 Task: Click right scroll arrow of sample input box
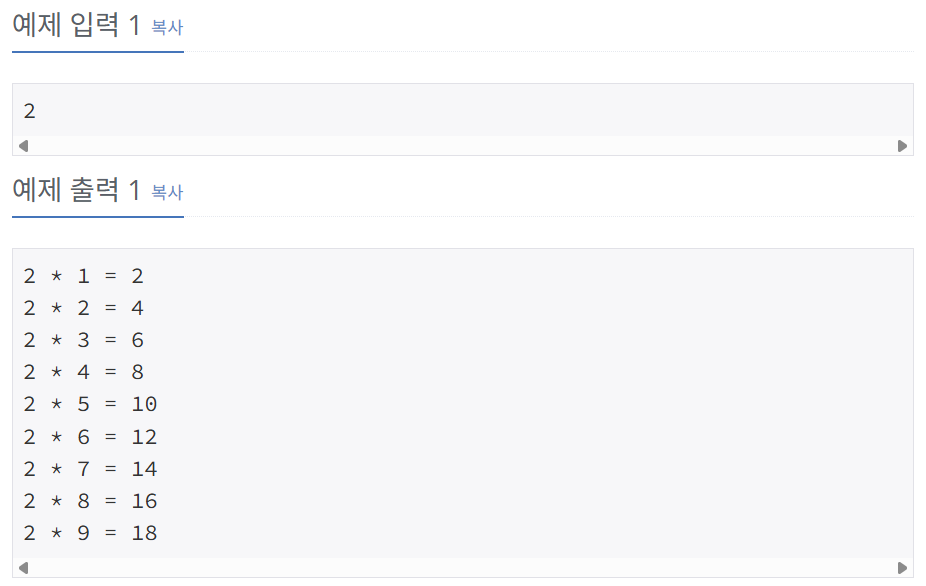[x=902, y=146]
